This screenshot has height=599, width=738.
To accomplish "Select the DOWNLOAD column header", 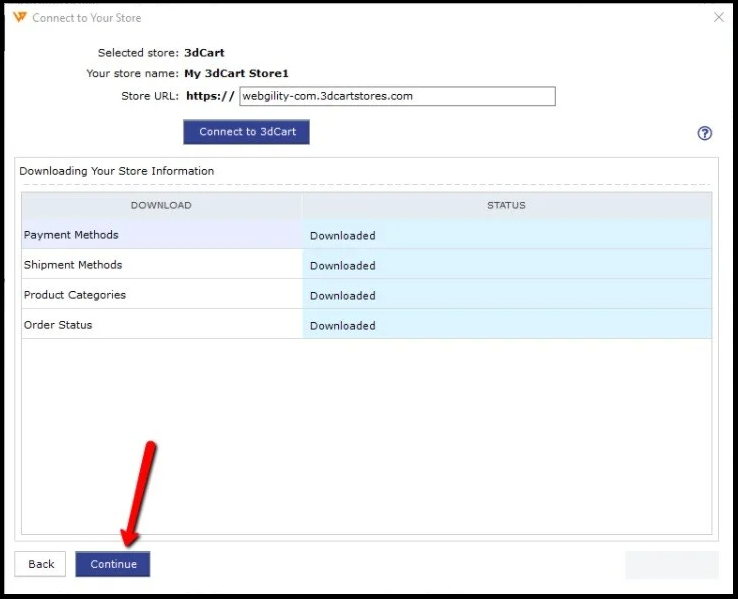I will 161,205.
